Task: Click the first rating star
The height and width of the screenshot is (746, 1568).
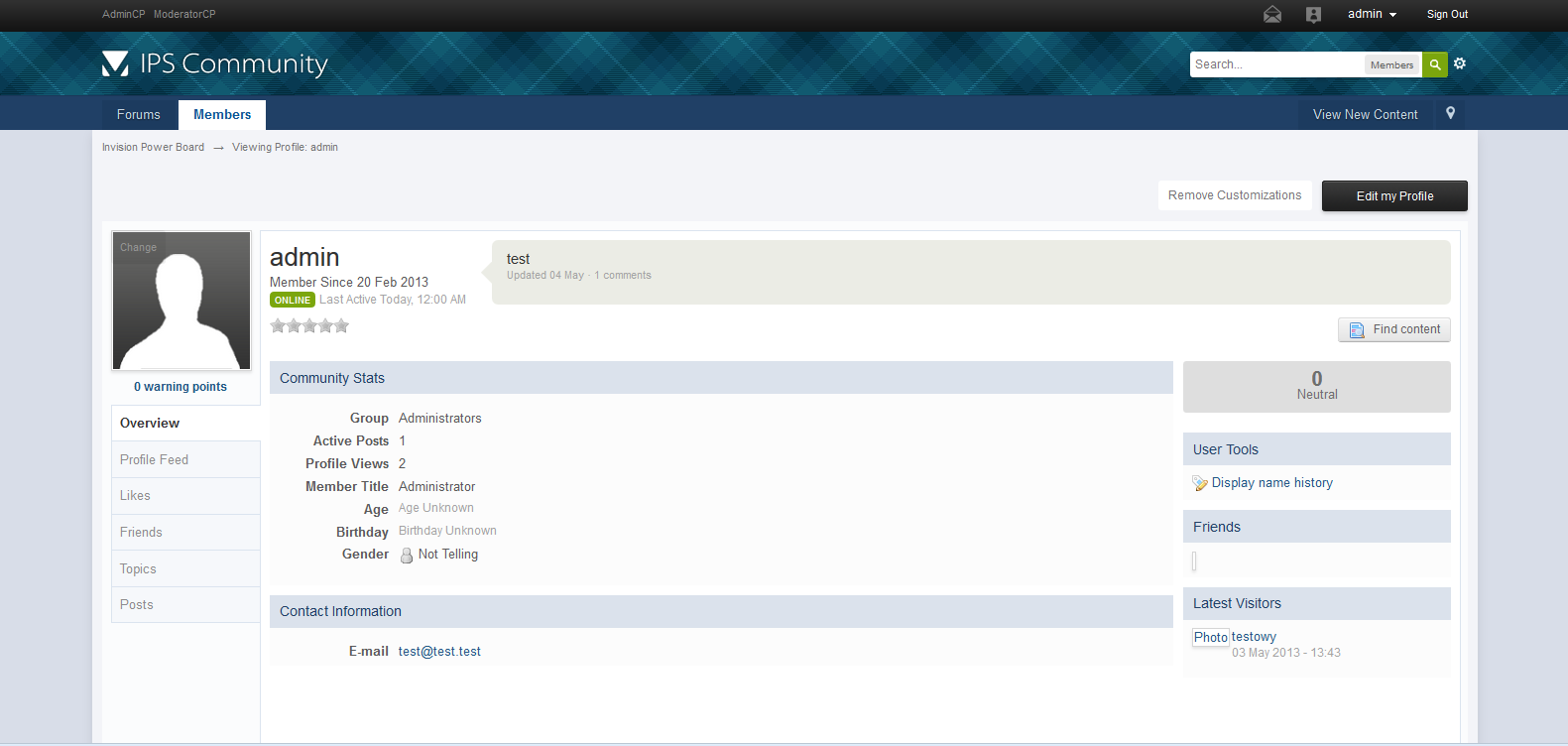Action: tap(278, 325)
